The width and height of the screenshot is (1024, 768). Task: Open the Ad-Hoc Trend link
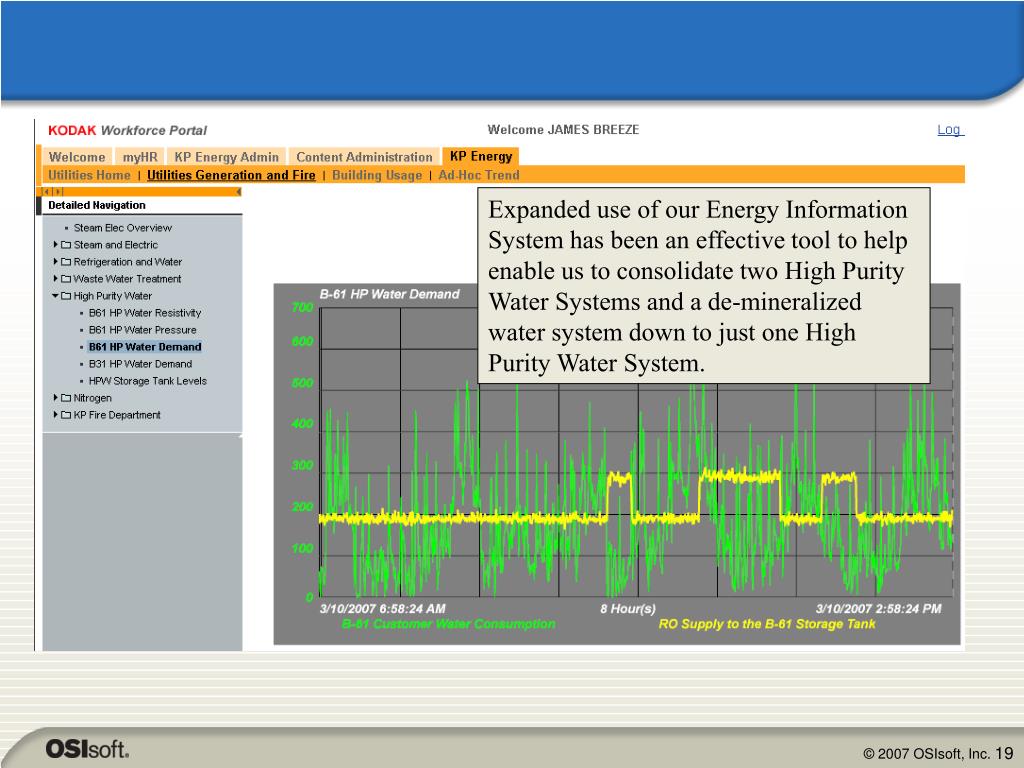coord(479,175)
